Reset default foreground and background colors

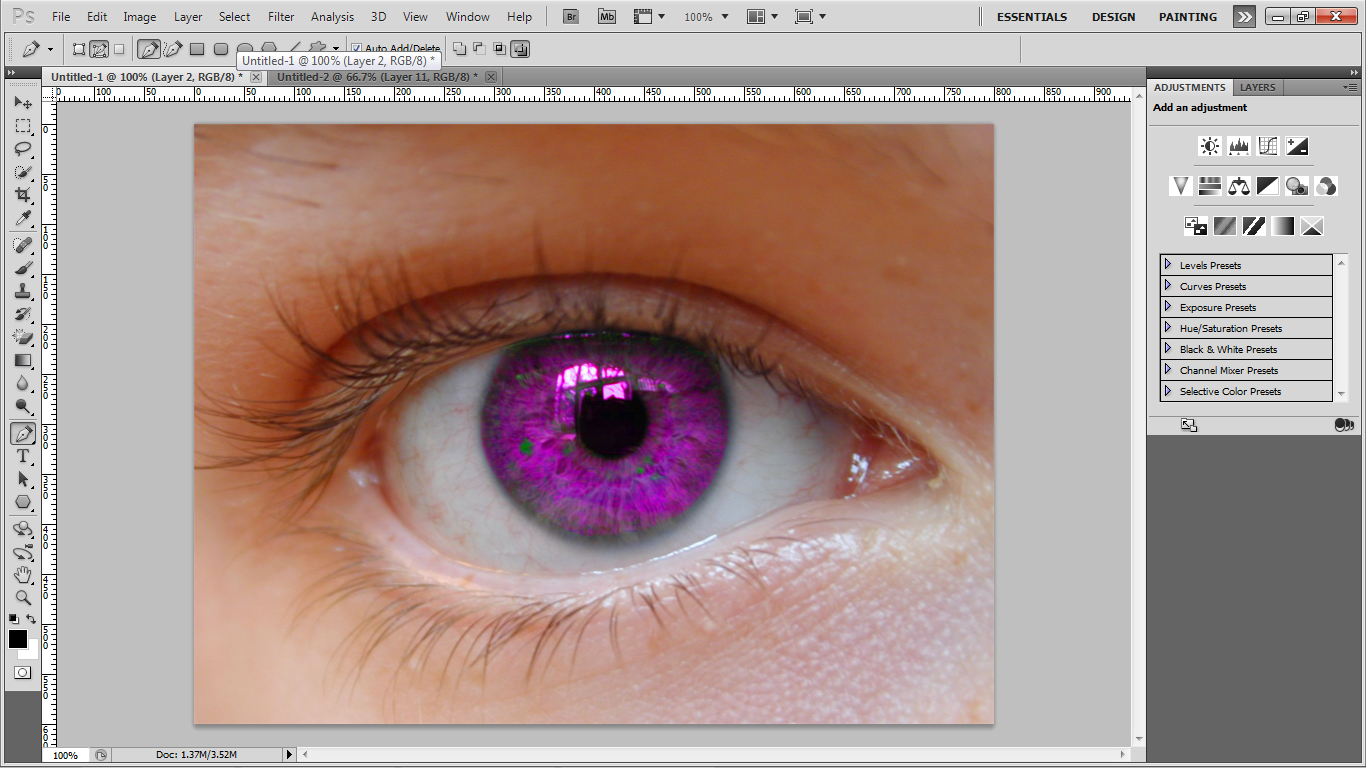coord(14,620)
